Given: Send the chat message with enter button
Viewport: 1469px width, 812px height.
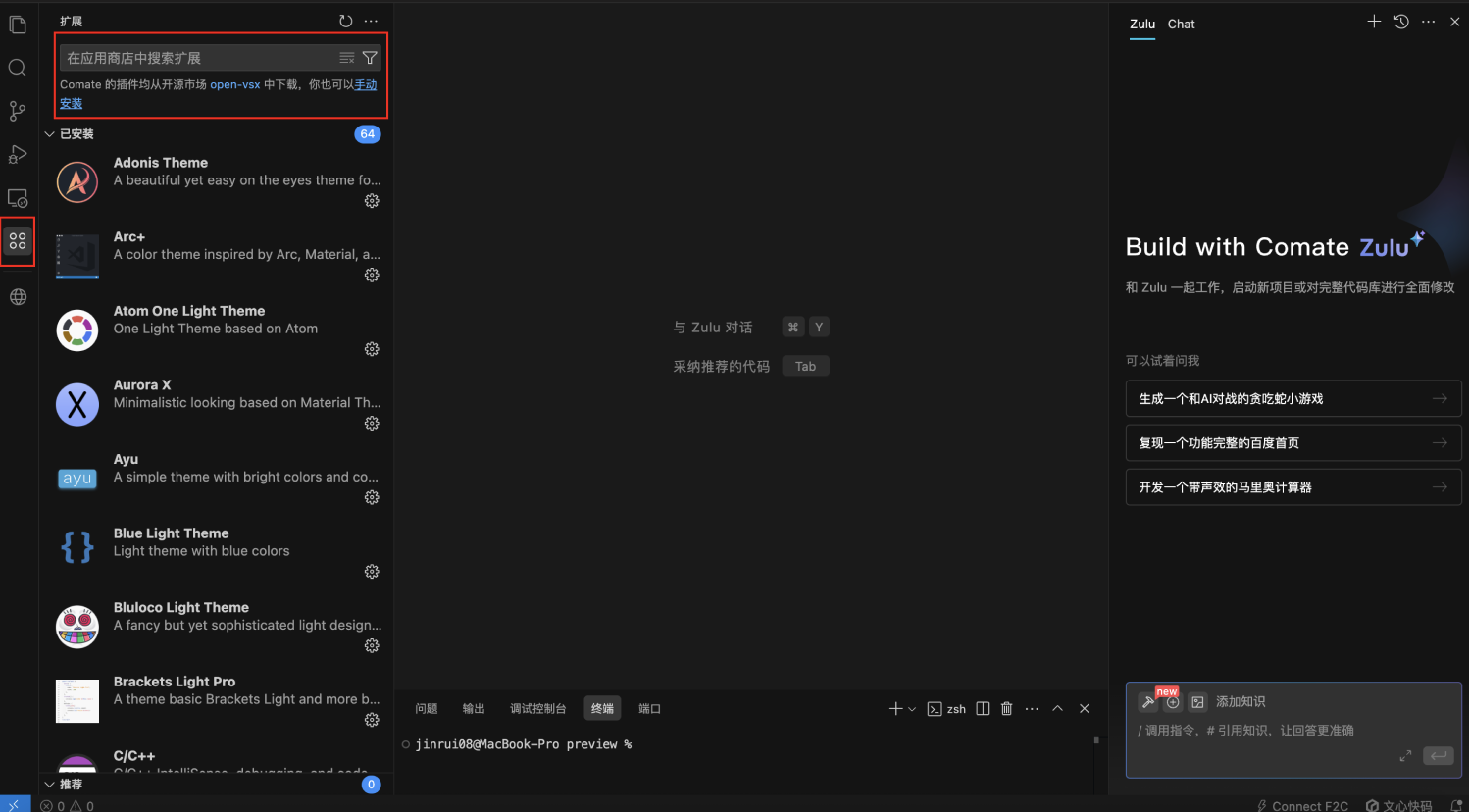Looking at the screenshot, I should (1439, 755).
